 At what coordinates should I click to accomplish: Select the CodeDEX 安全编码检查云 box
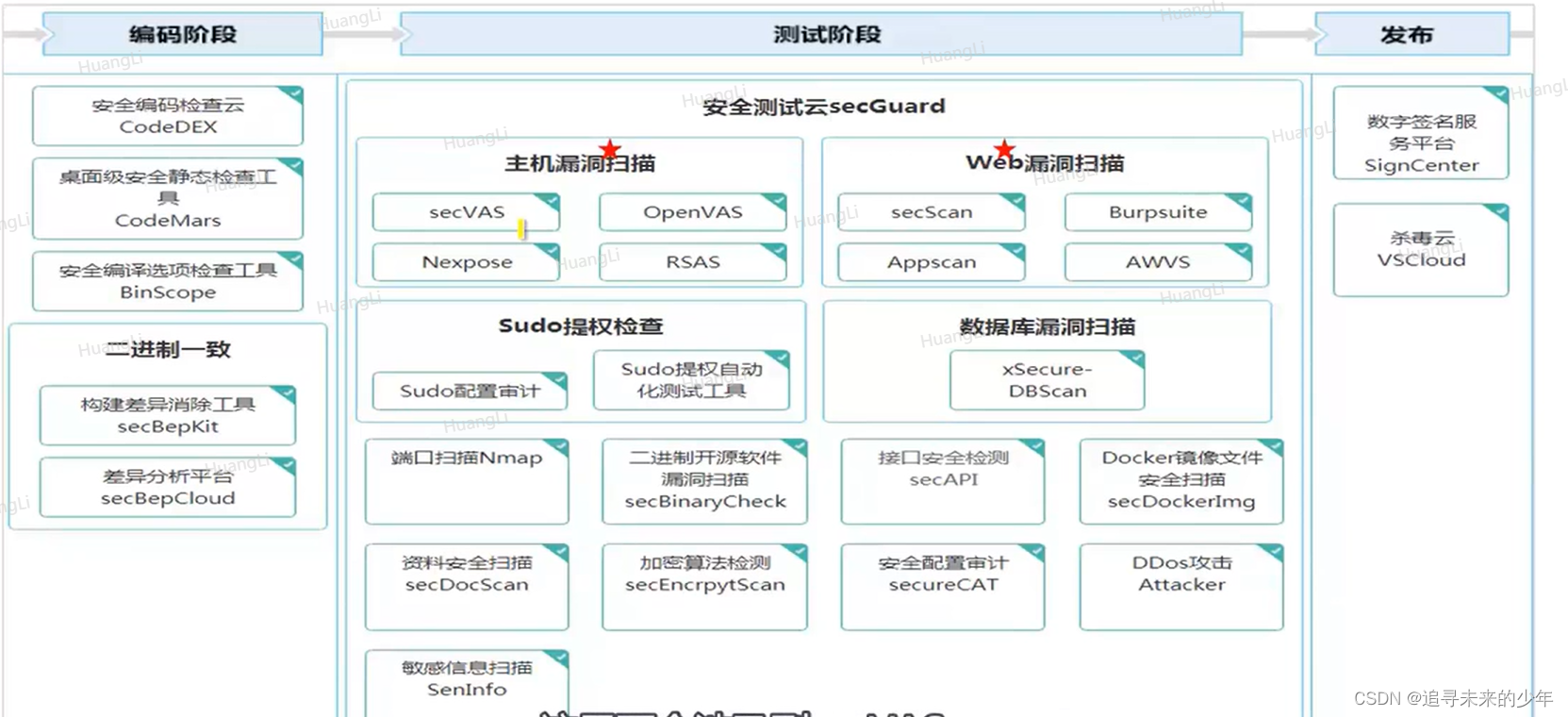pos(168,116)
